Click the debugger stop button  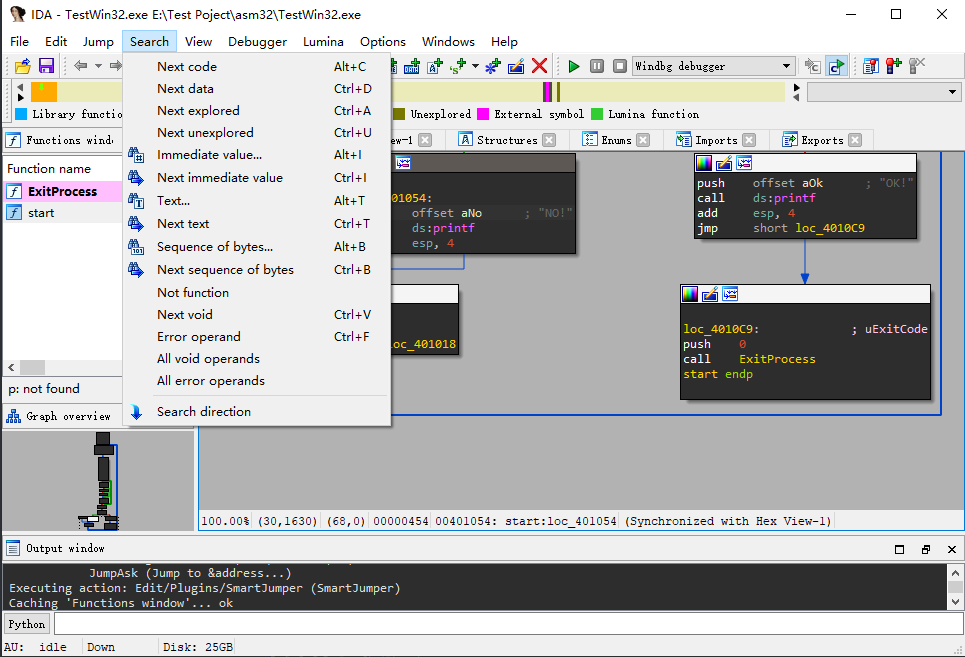click(x=620, y=66)
